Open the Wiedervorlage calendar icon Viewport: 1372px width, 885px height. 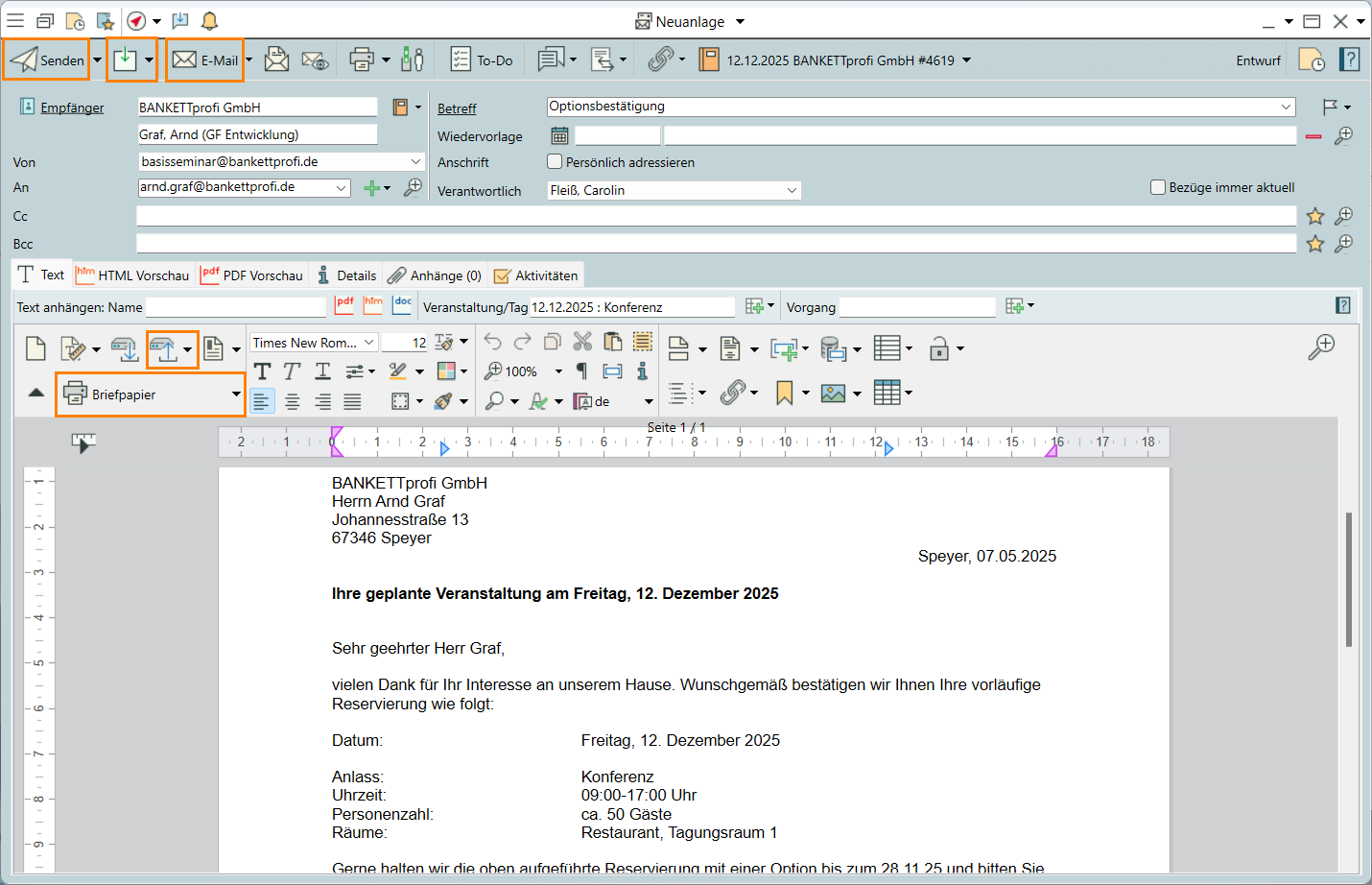click(559, 136)
